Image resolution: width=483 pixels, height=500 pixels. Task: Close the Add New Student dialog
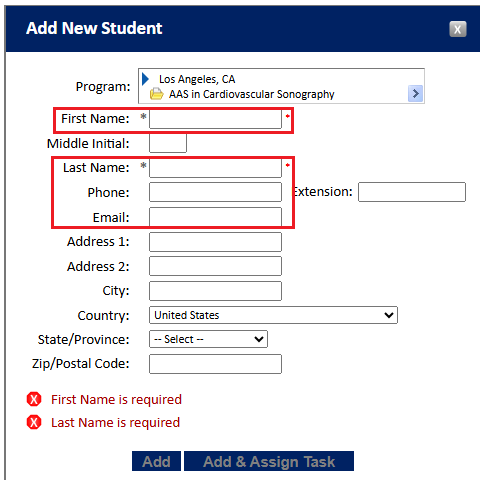457,29
